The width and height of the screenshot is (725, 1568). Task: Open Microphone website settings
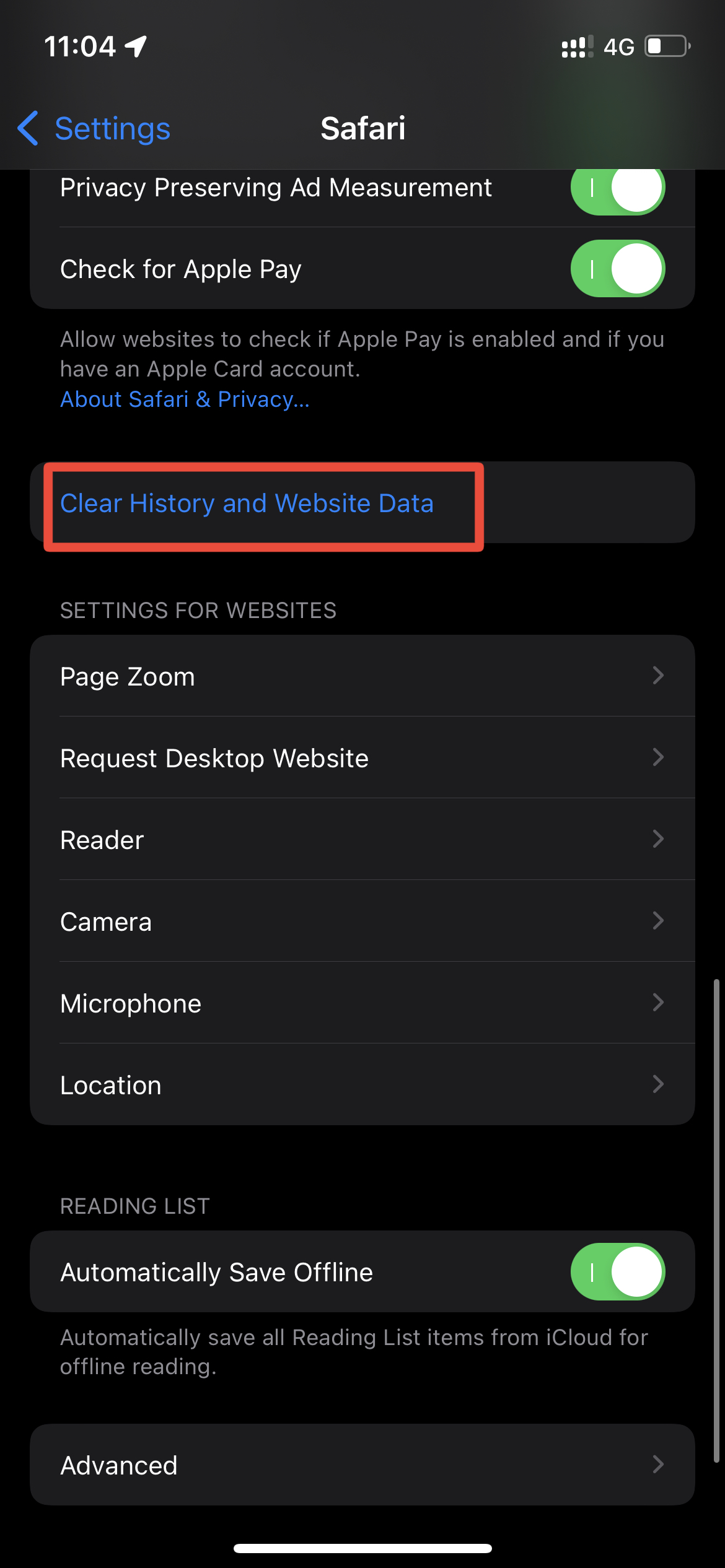tap(362, 1003)
